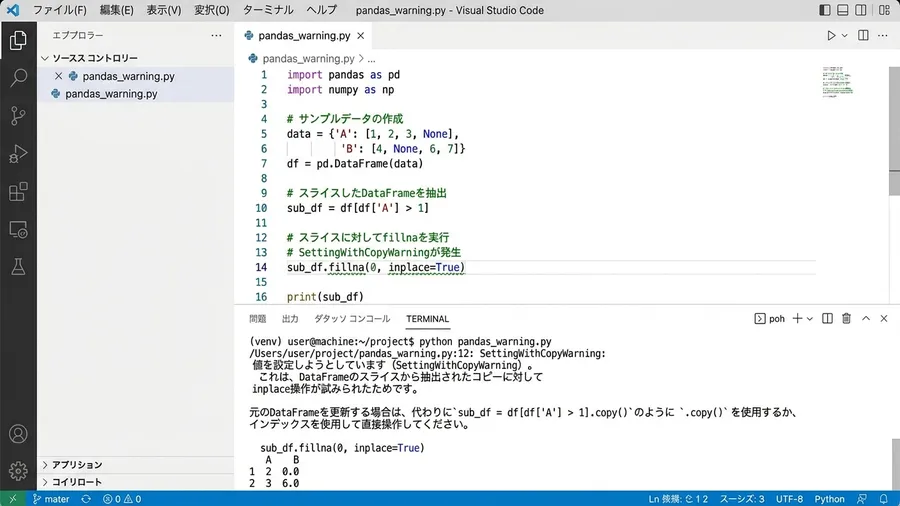Open the ファイル(F) menu
Image resolution: width=900 pixels, height=506 pixels.
click(x=60, y=10)
